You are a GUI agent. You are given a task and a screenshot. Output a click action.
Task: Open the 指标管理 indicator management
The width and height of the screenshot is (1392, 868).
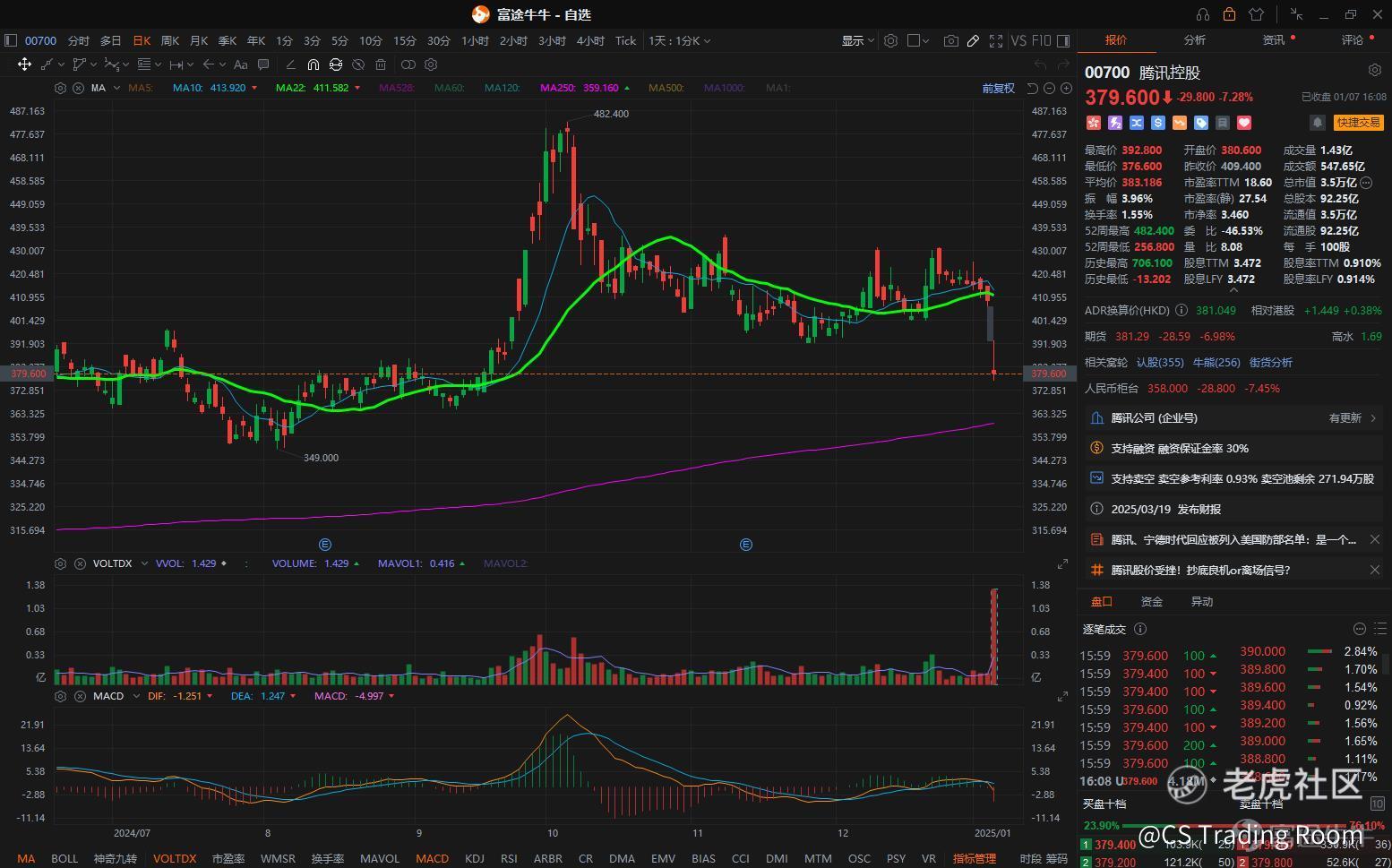[x=975, y=858]
